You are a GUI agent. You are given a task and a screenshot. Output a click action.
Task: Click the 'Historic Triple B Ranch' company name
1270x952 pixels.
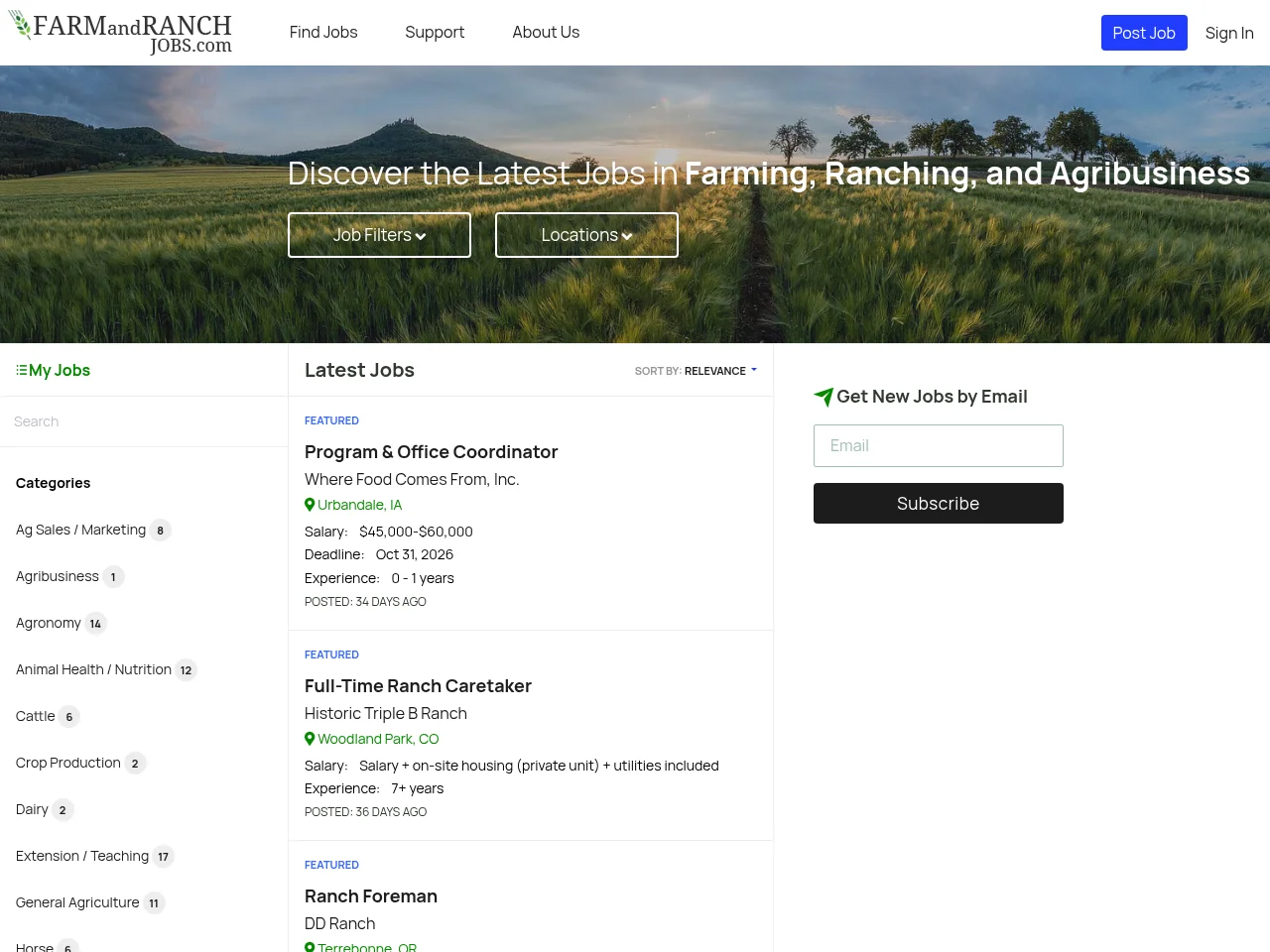tap(386, 713)
